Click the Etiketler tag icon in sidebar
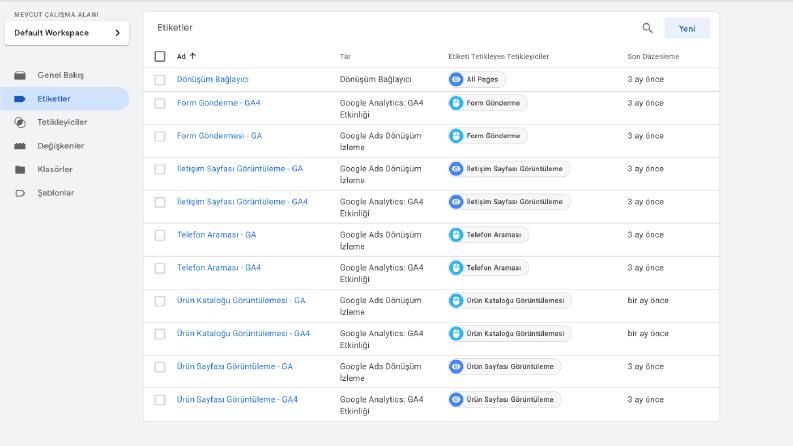Image resolution: width=793 pixels, height=446 pixels. coord(20,99)
